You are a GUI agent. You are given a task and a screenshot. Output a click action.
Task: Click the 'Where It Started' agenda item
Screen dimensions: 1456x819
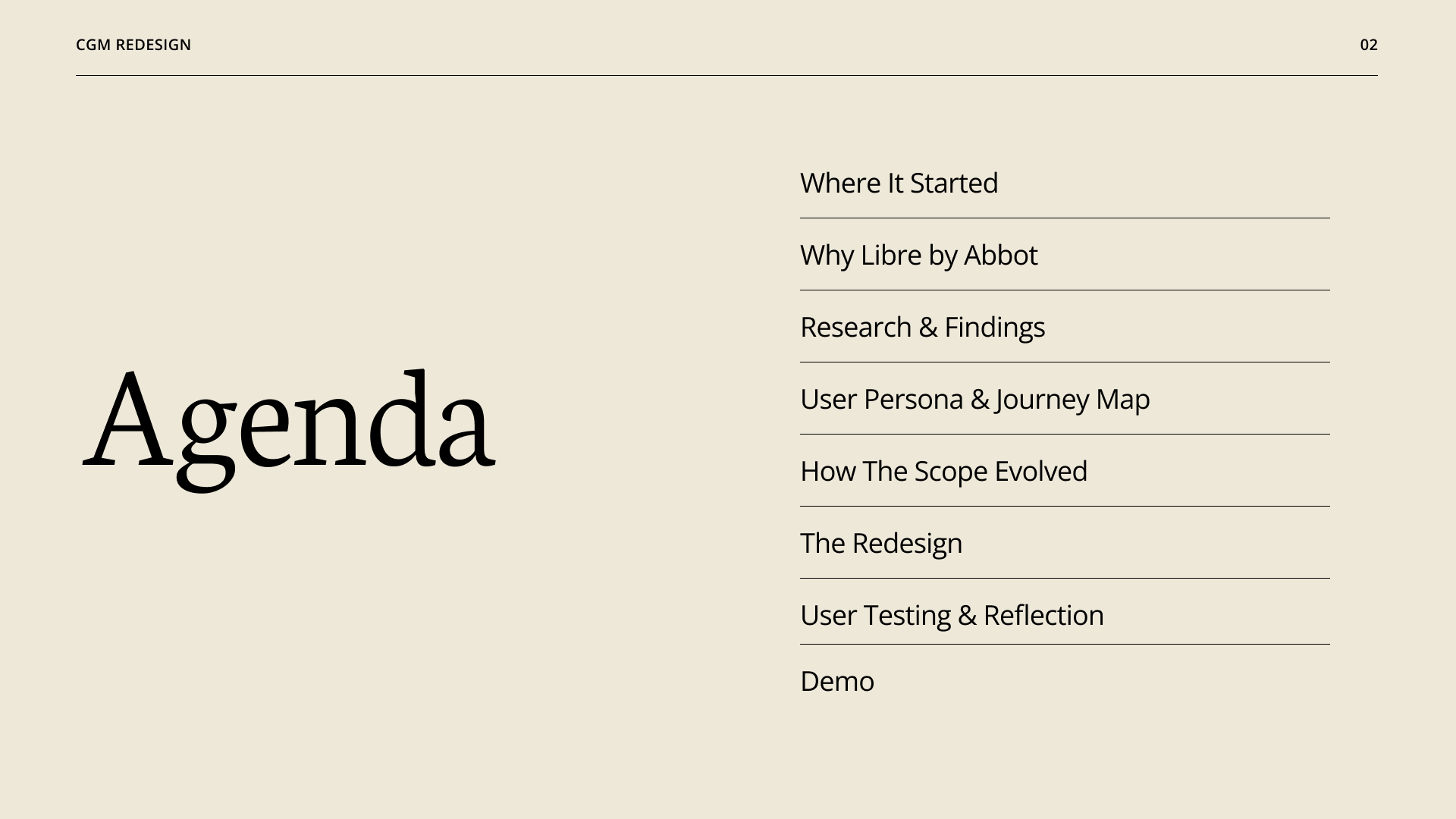[x=899, y=184]
